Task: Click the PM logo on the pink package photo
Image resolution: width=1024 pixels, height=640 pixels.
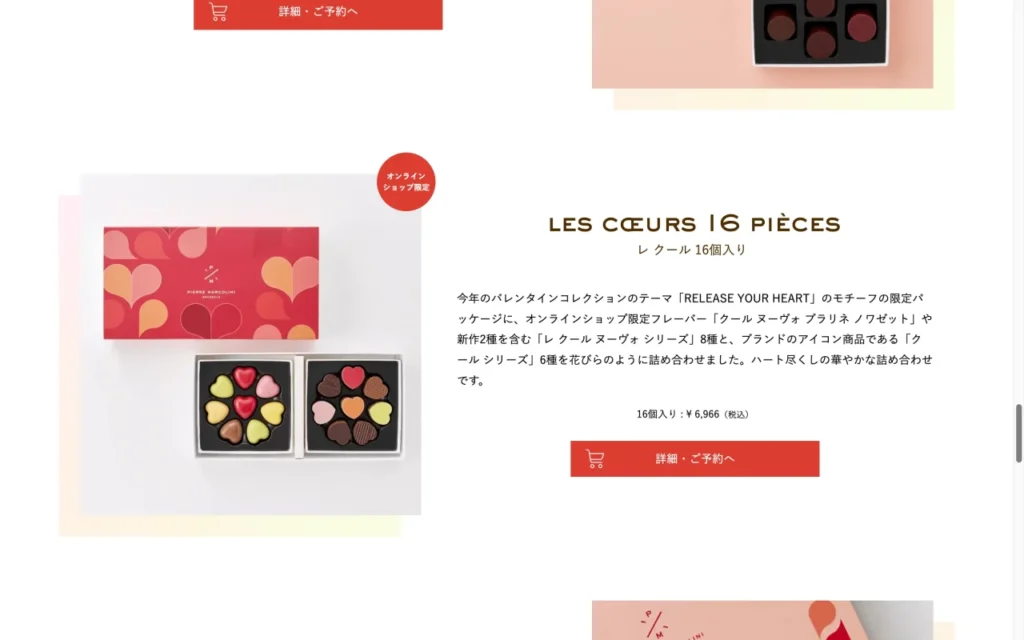Action: [654, 624]
